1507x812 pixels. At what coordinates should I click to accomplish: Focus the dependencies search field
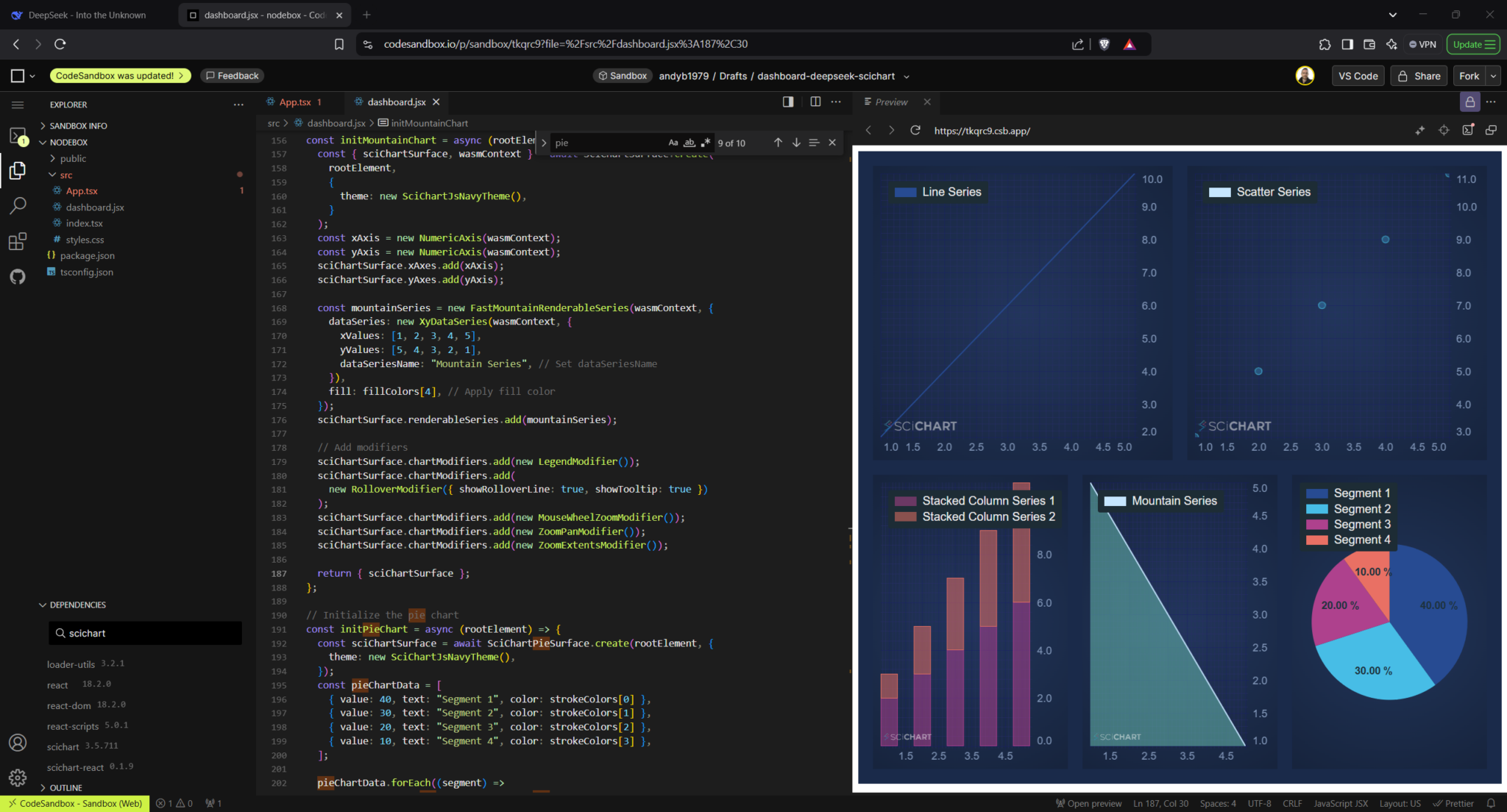click(145, 633)
